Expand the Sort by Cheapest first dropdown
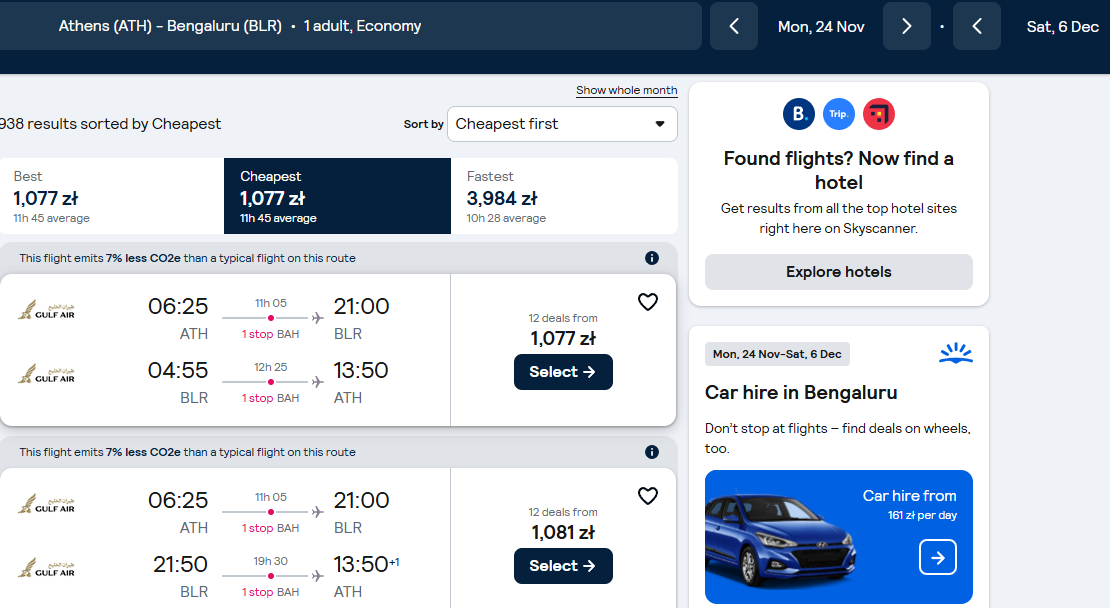Image resolution: width=1110 pixels, height=608 pixels. pyautogui.click(x=563, y=124)
